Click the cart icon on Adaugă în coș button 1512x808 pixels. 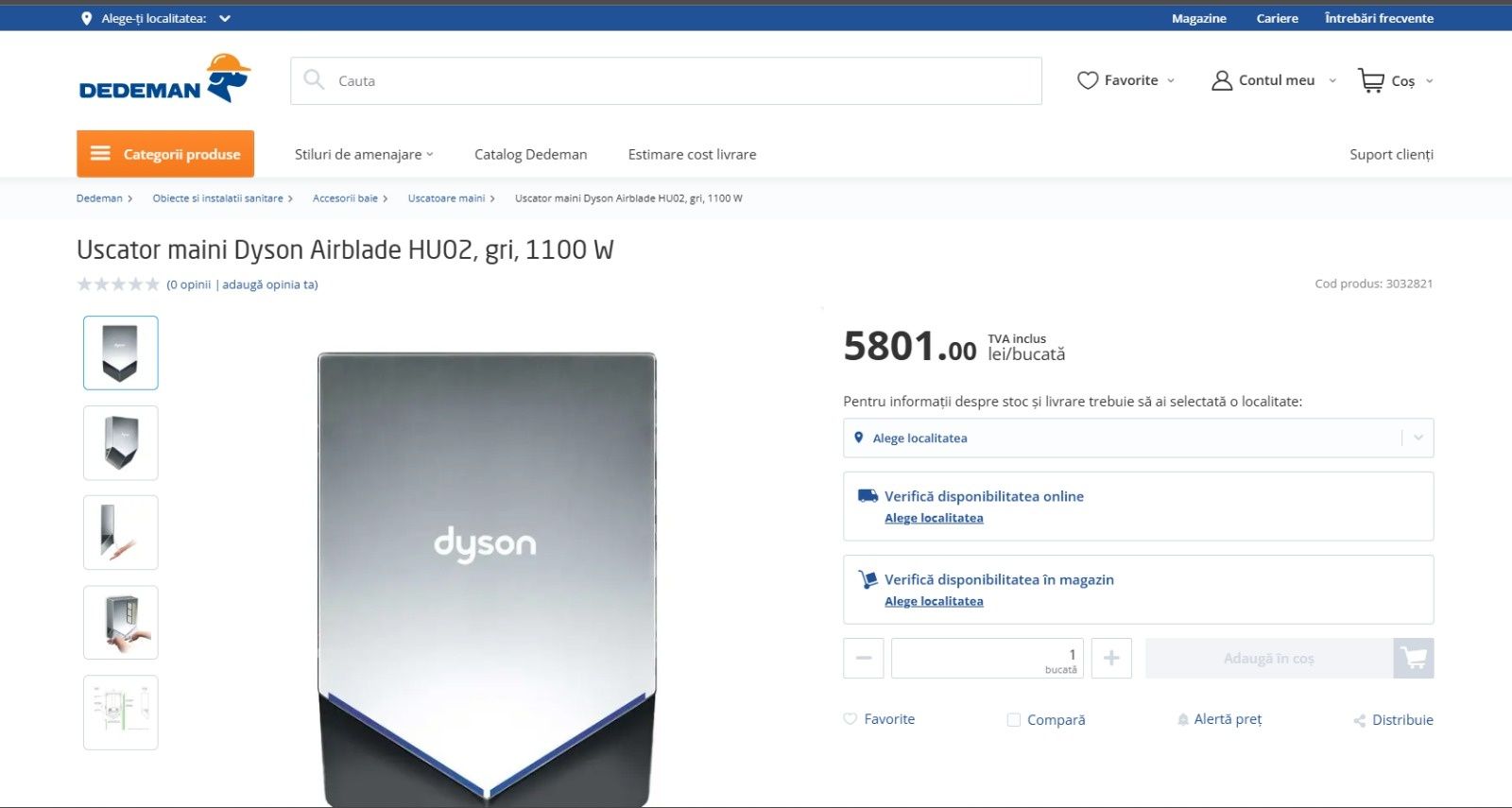click(x=1414, y=658)
